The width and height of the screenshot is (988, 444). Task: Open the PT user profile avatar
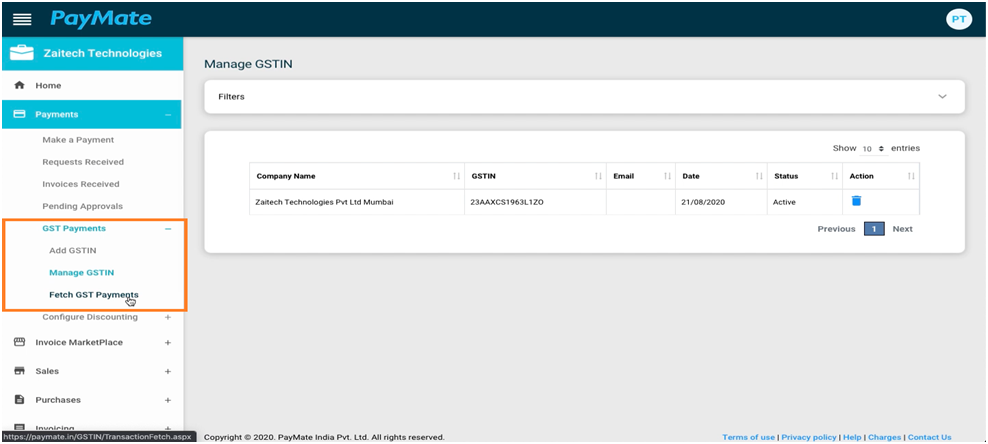(958, 20)
